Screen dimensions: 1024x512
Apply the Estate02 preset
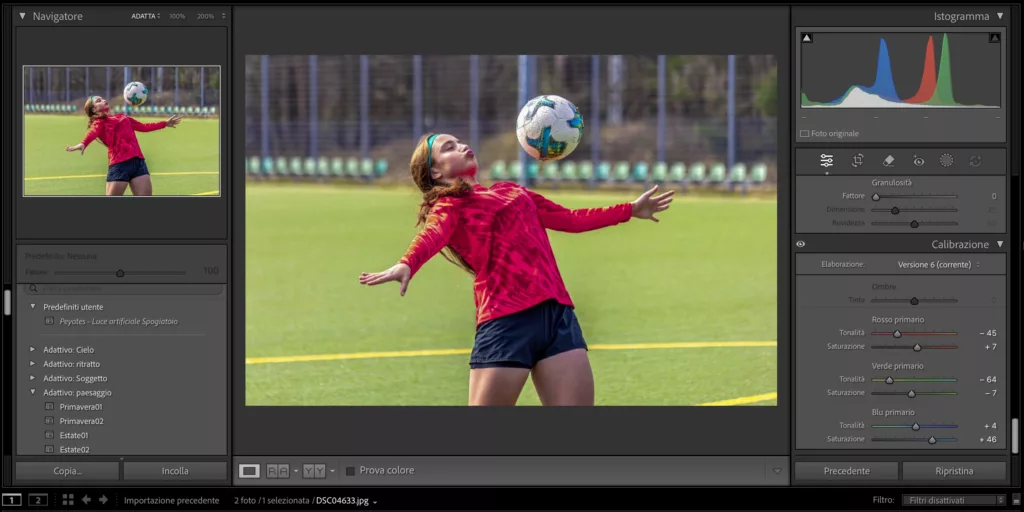pos(74,450)
